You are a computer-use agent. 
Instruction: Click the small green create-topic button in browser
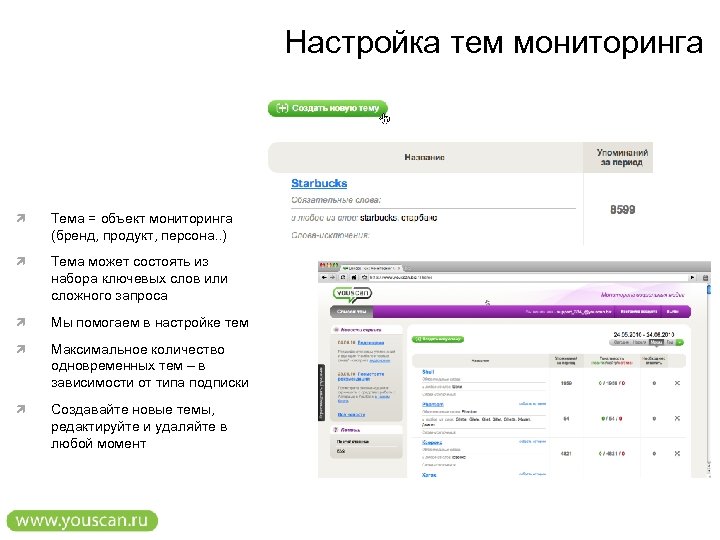click(438, 339)
